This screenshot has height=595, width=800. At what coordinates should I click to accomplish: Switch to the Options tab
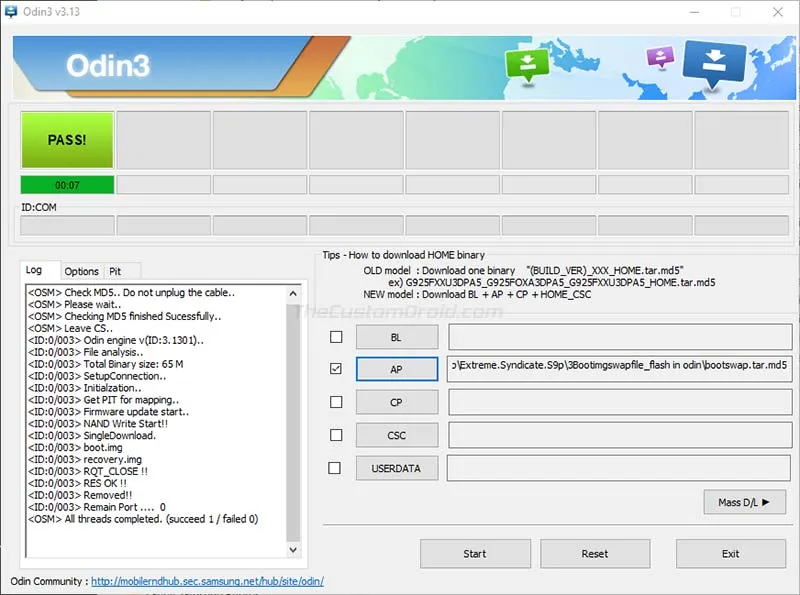[x=82, y=271]
